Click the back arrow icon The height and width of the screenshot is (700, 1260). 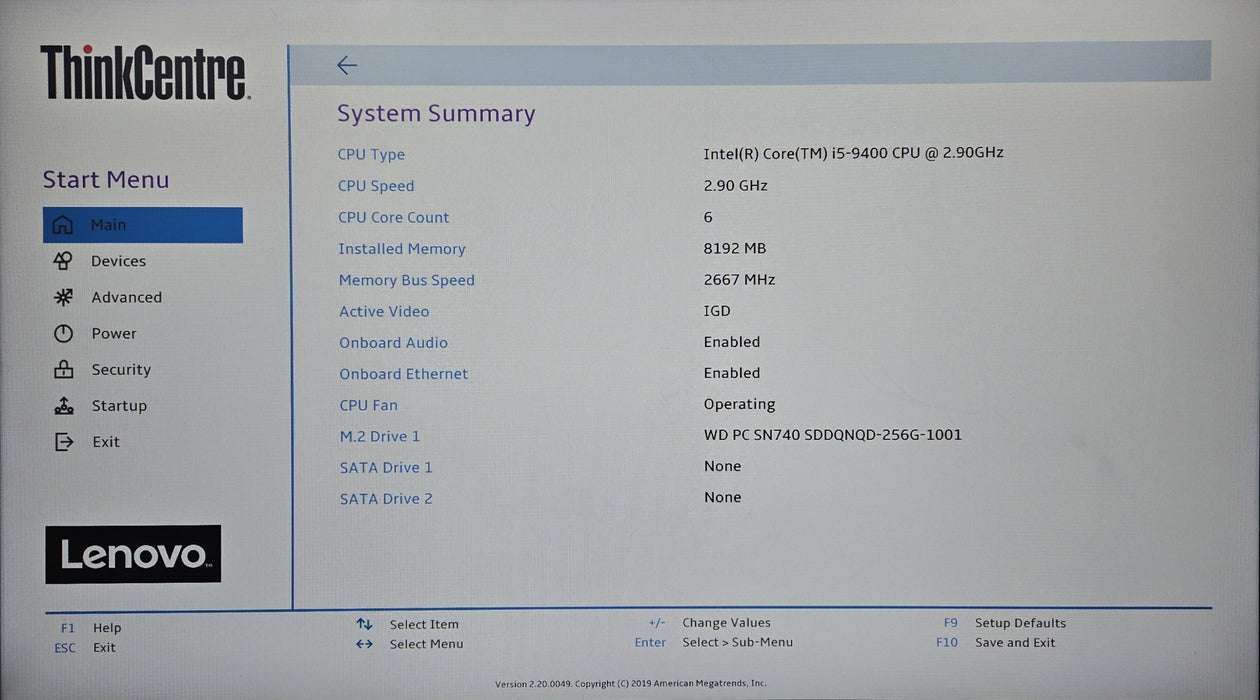347,65
